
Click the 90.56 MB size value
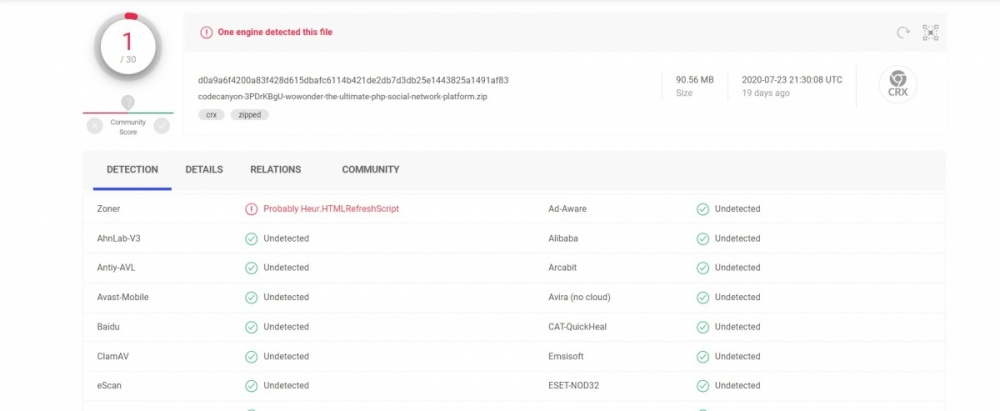(x=695, y=80)
